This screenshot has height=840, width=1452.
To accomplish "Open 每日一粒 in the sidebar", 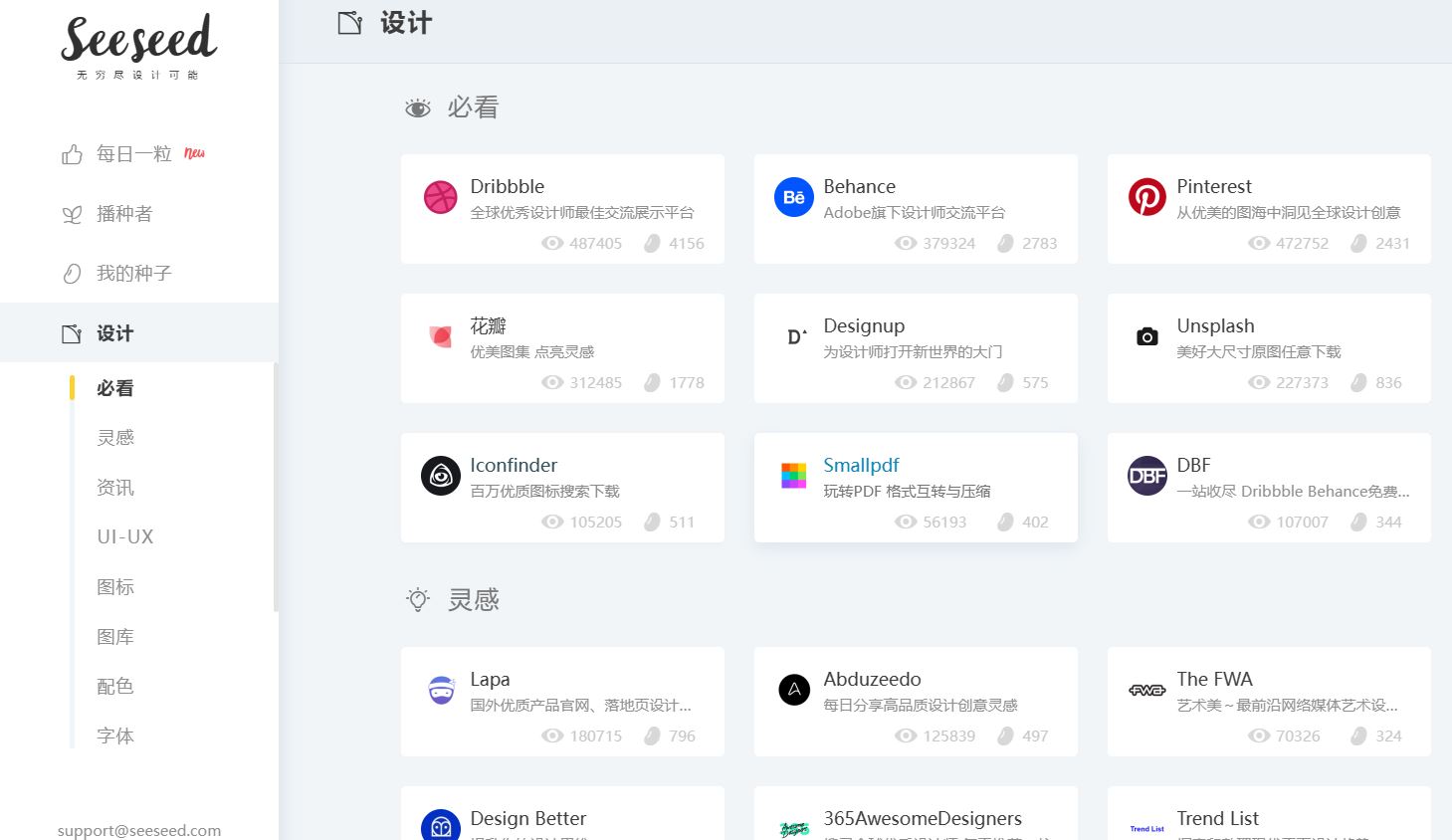I will tap(133, 154).
